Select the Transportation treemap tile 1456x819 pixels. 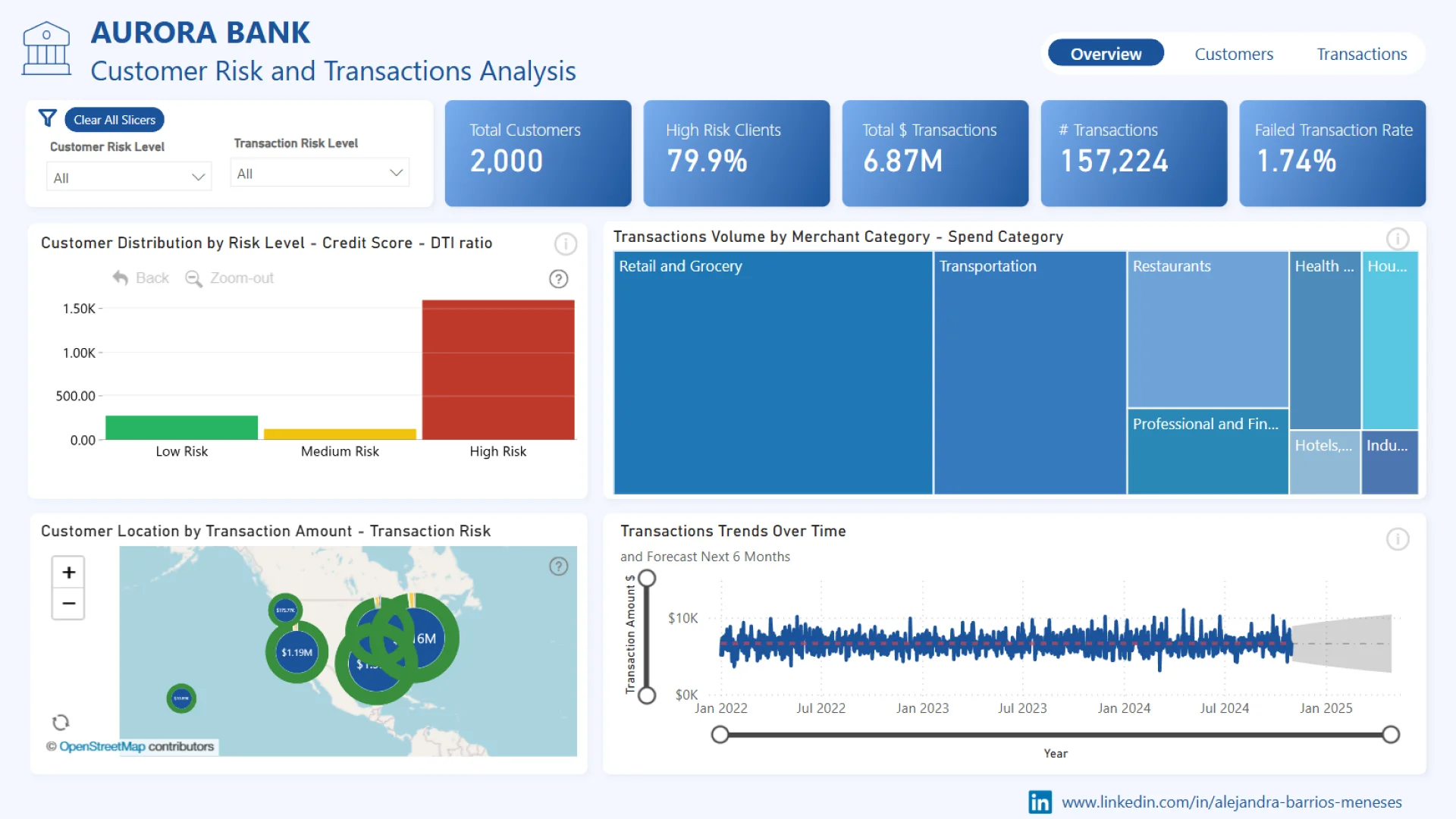click(1030, 373)
